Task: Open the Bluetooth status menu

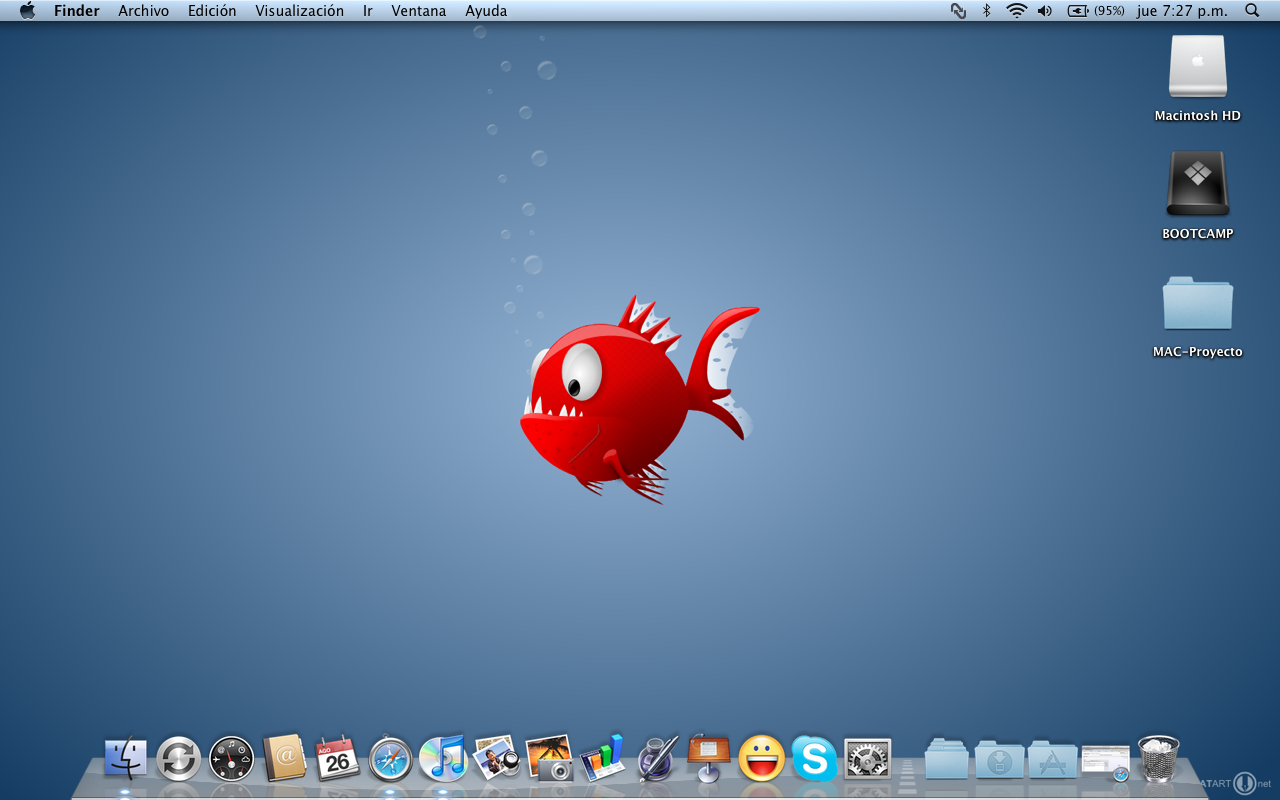Action: [986, 11]
